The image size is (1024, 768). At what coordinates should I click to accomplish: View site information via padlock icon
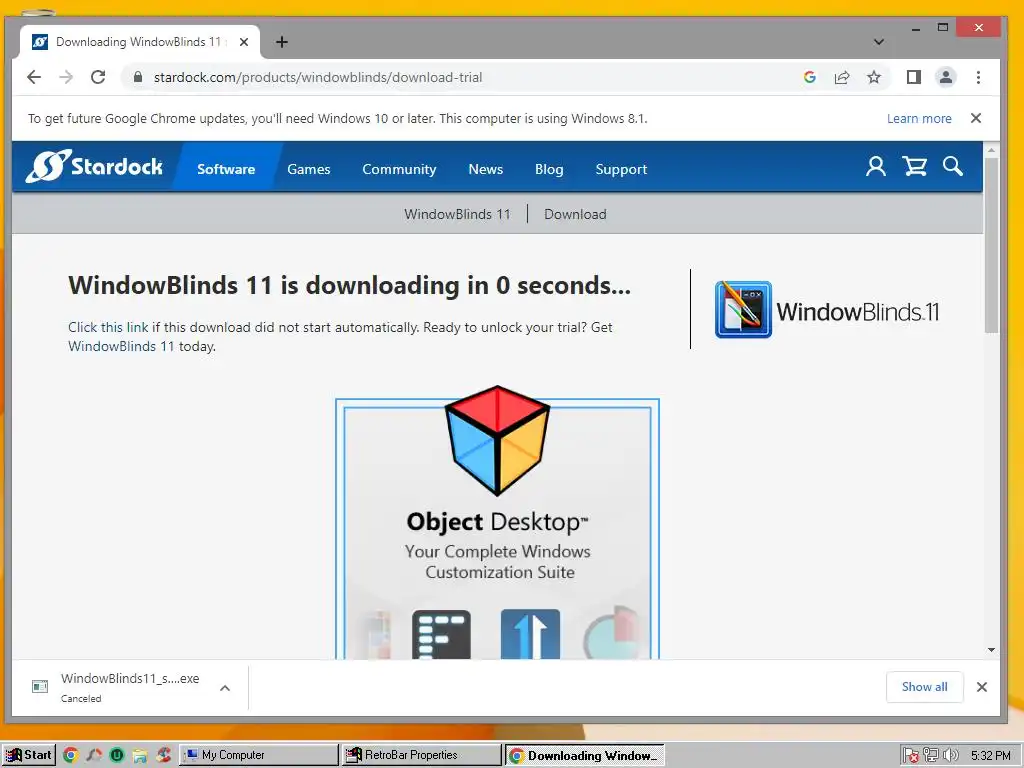coord(137,77)
